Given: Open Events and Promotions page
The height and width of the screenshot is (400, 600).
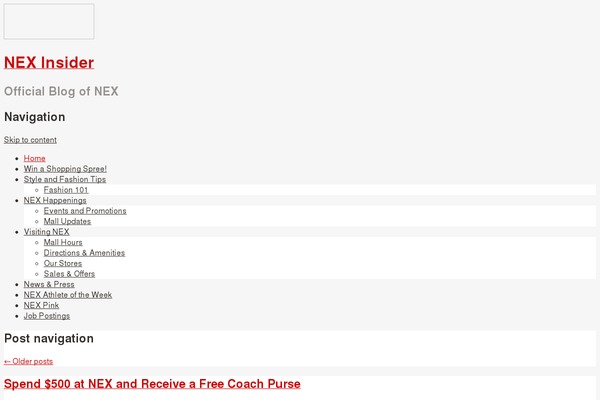Looking at the screenshot, I should 85,211.
